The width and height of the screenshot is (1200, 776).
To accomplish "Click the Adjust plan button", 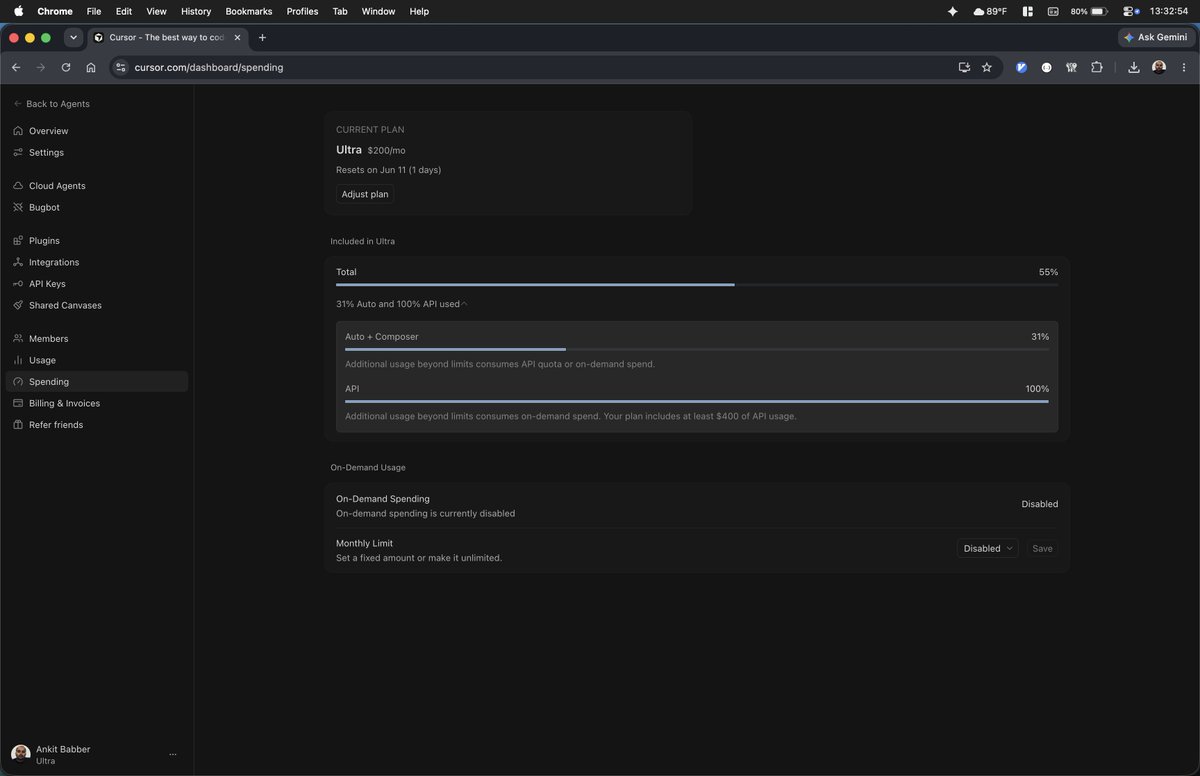I will click(365, 194).
